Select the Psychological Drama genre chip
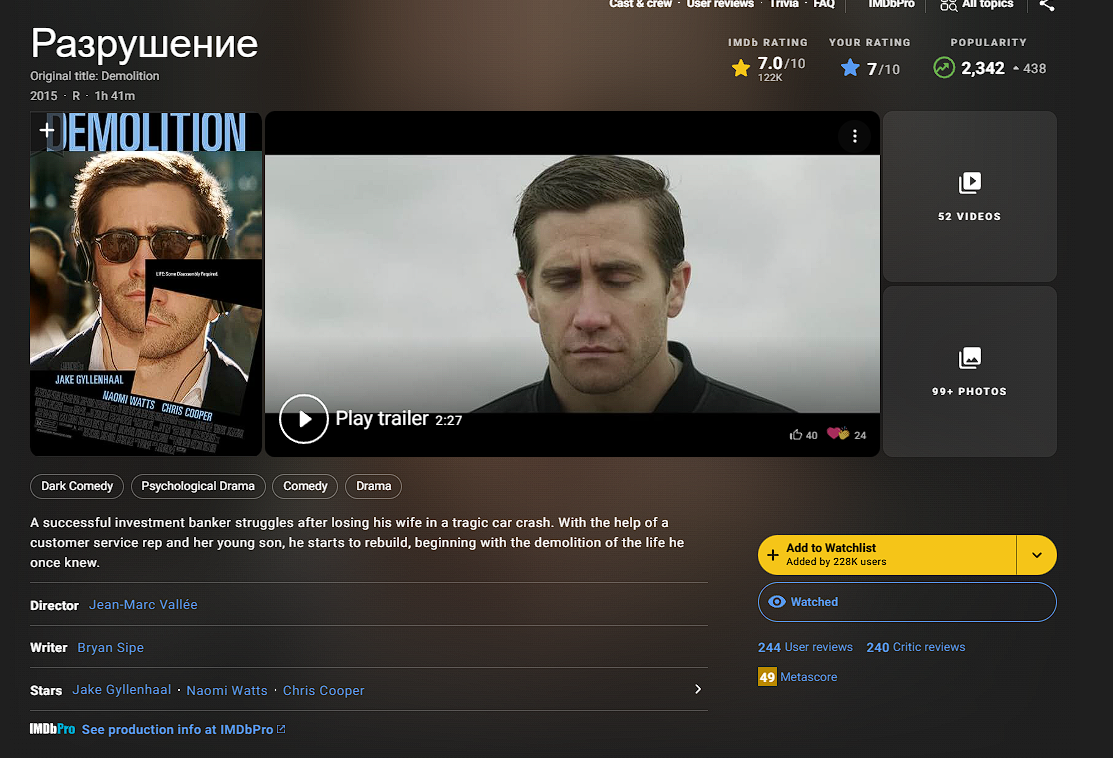1113x758 pixels. pos(198,486)
